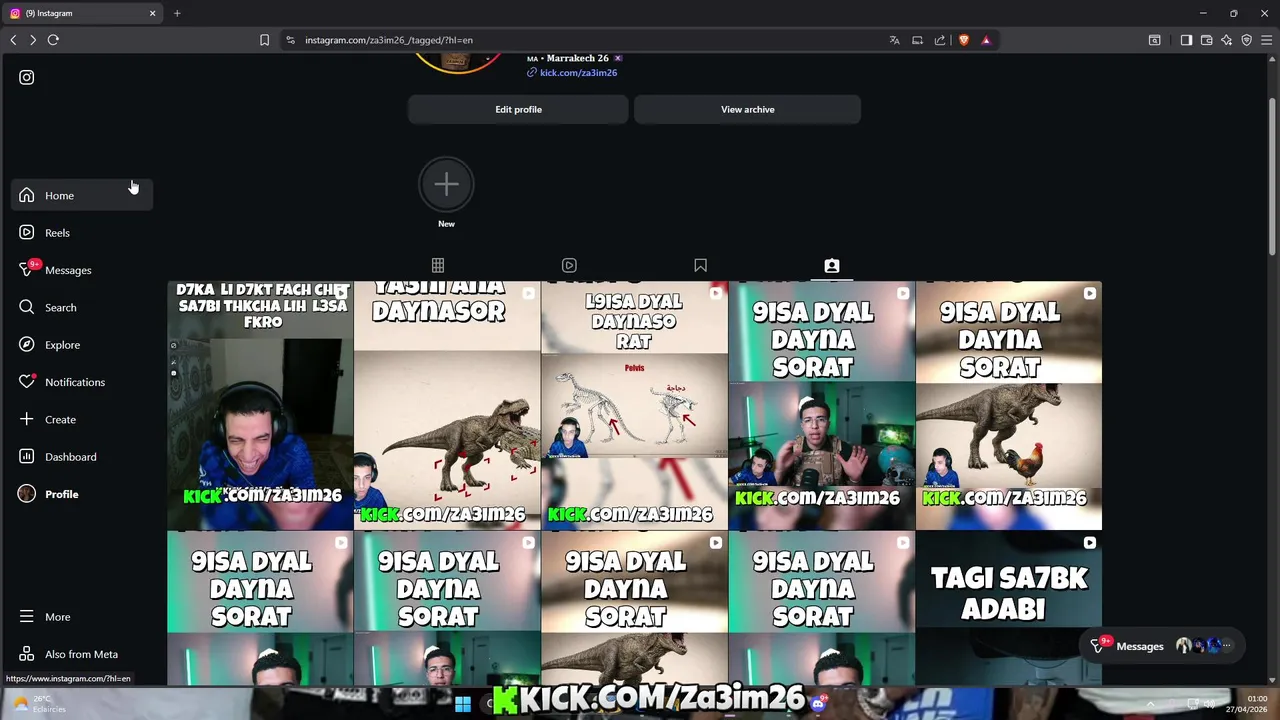Open the reel showing dinosaur with rooster
1280x720 pixels.
1008,405
